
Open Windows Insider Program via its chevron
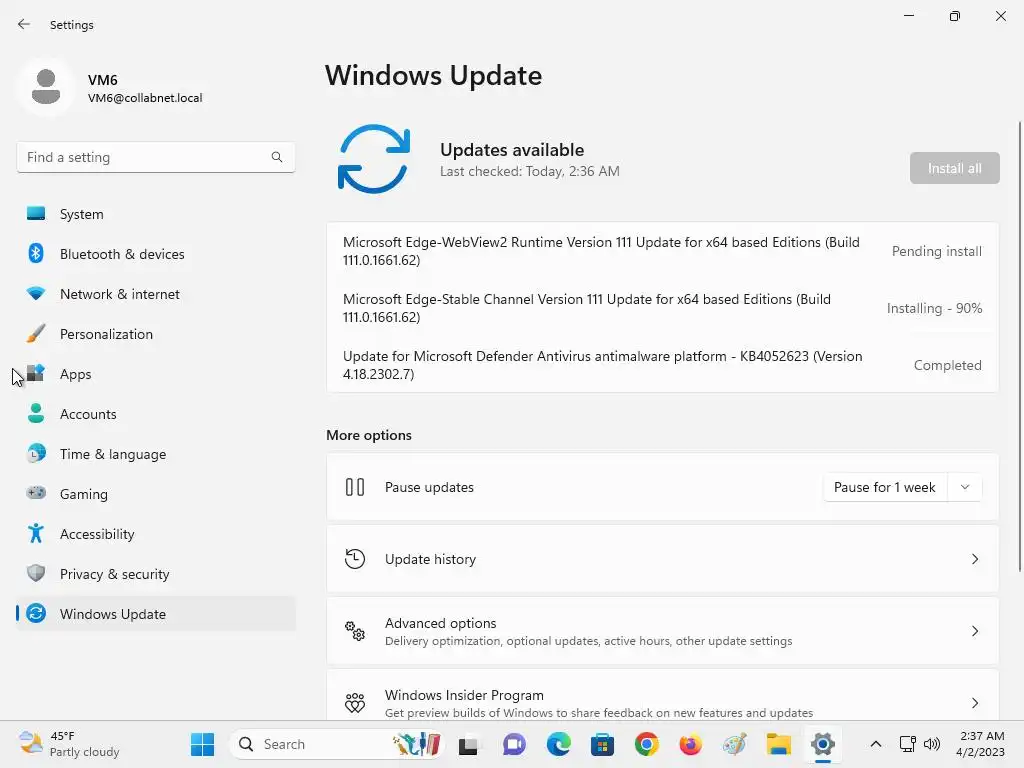point(974,703)
